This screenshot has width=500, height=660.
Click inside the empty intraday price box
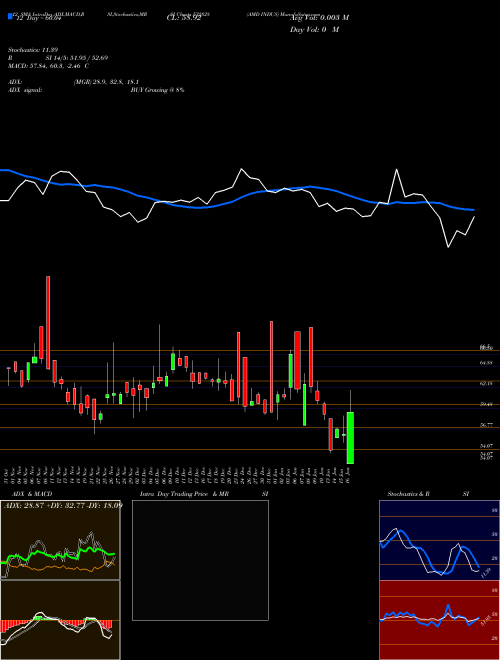point(200,560)
